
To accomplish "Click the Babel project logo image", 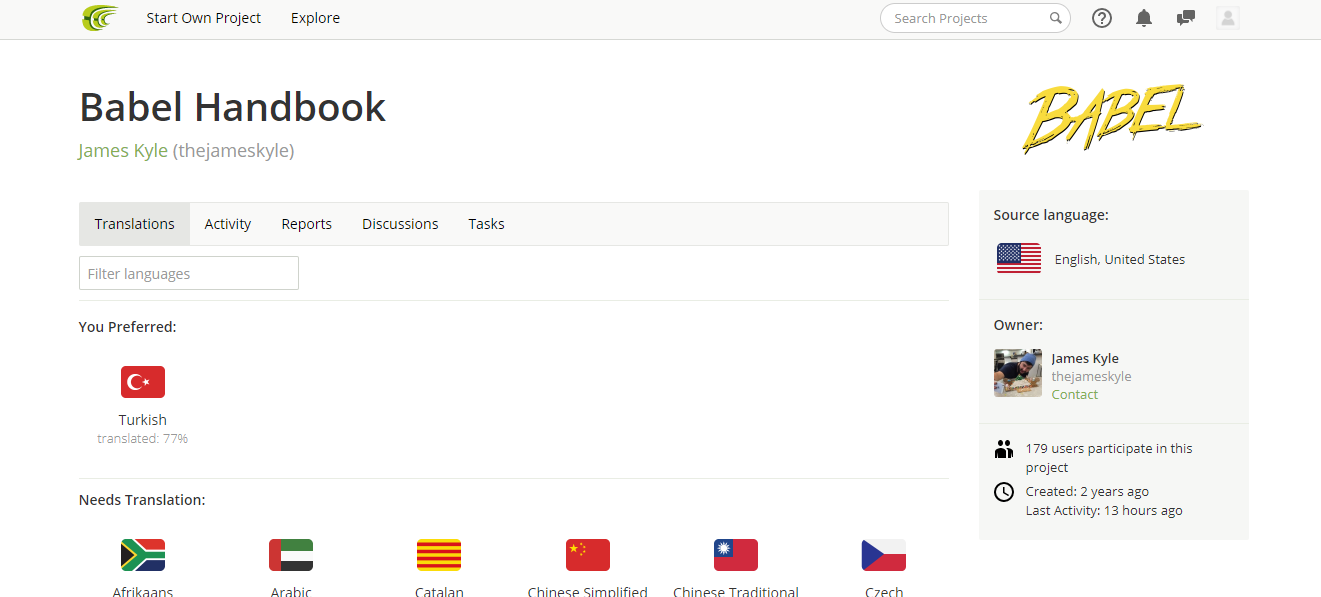I will click(x=1112, y=118).
